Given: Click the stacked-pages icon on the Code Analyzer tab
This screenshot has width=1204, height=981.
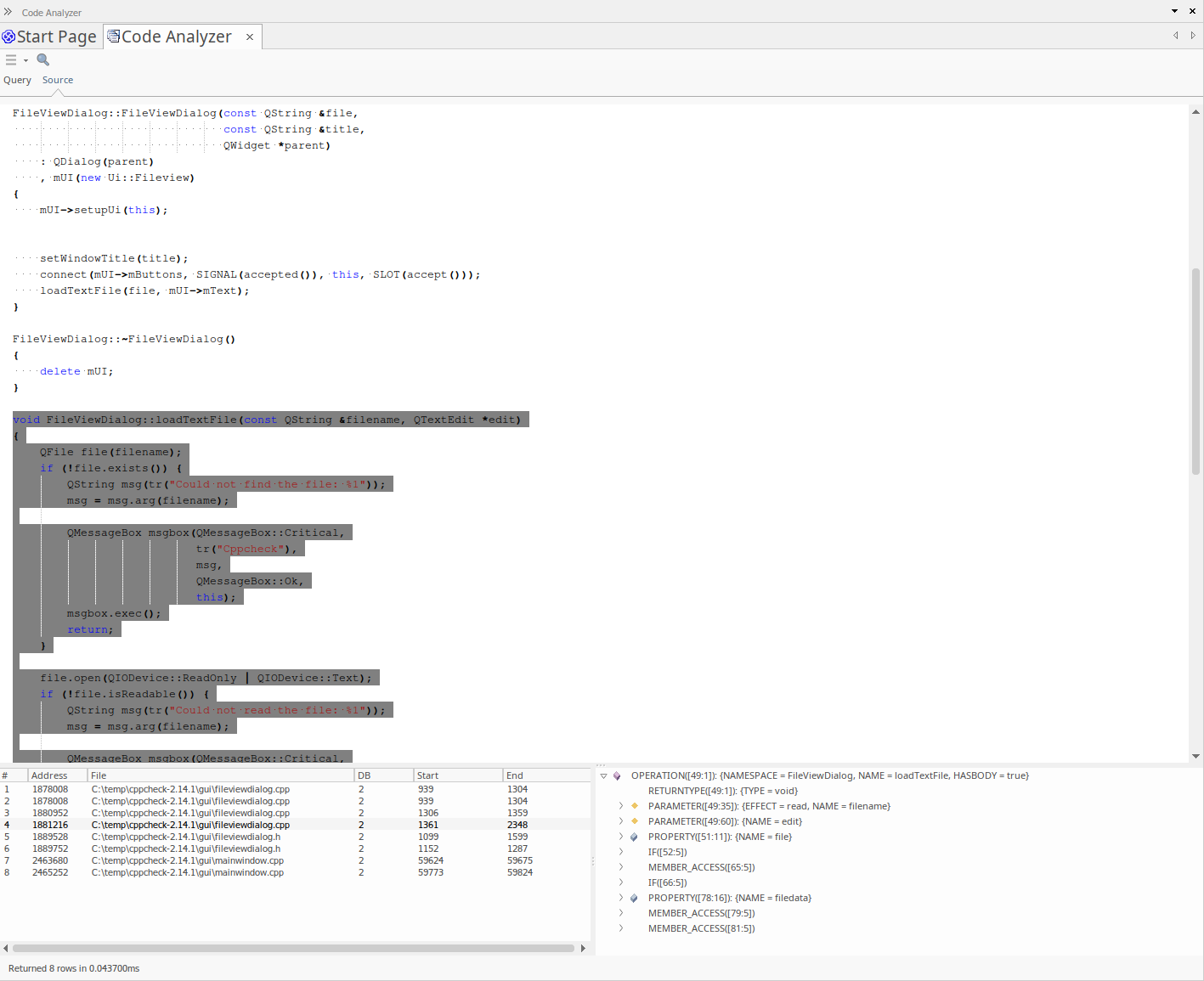Looking at the screenshot, I should (111, 36).
